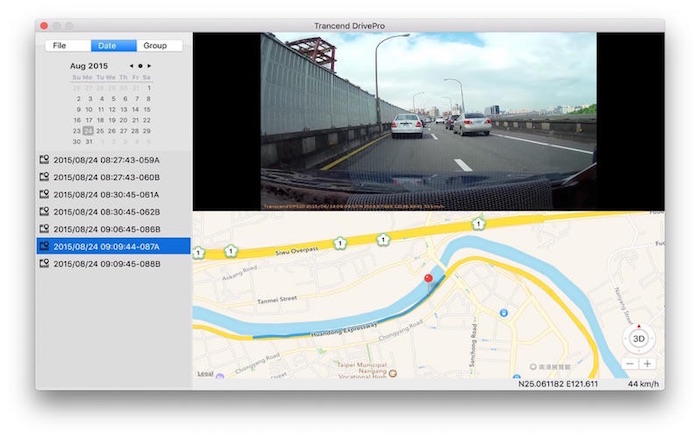The height and width of the screenshot is (438, 700).
Task: Select August 31 in calendar
Action: click(x=89, y=142)
